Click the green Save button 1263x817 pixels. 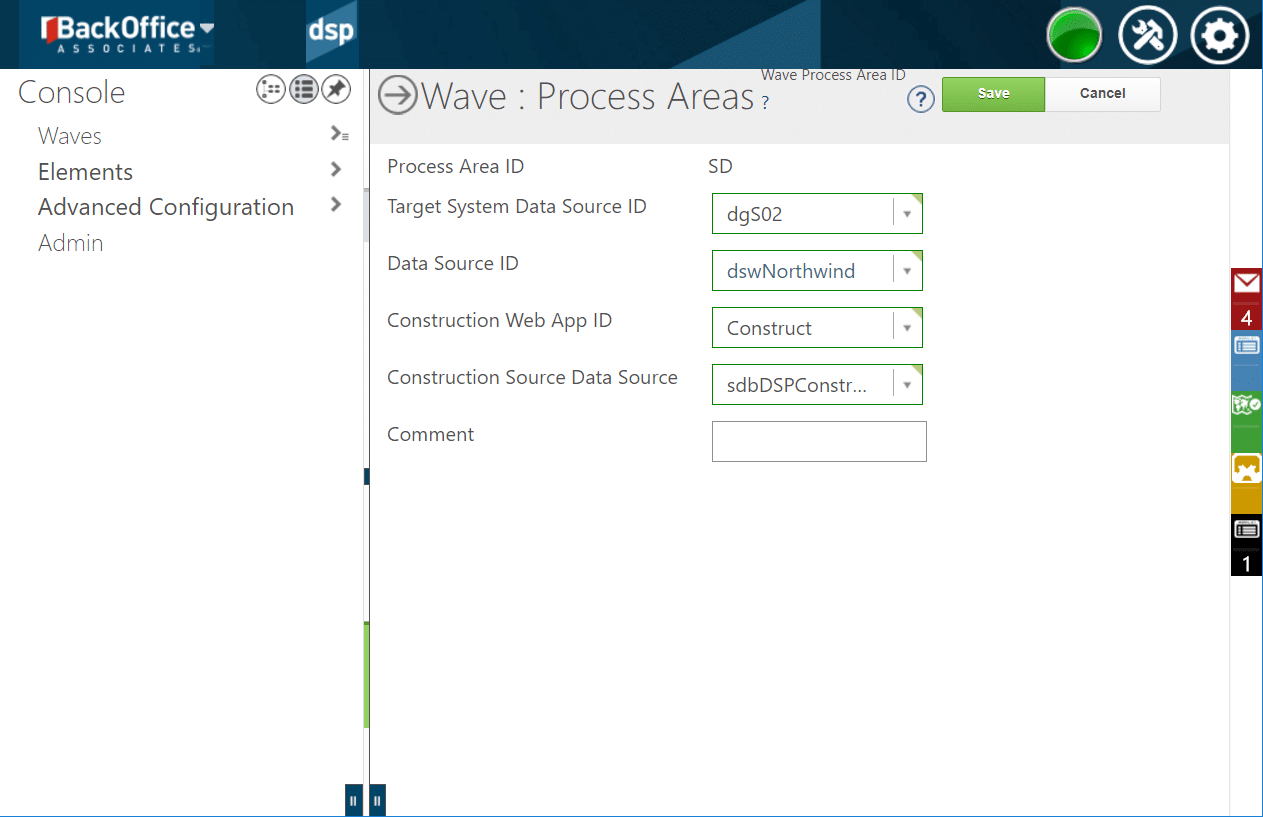[993, 94]
